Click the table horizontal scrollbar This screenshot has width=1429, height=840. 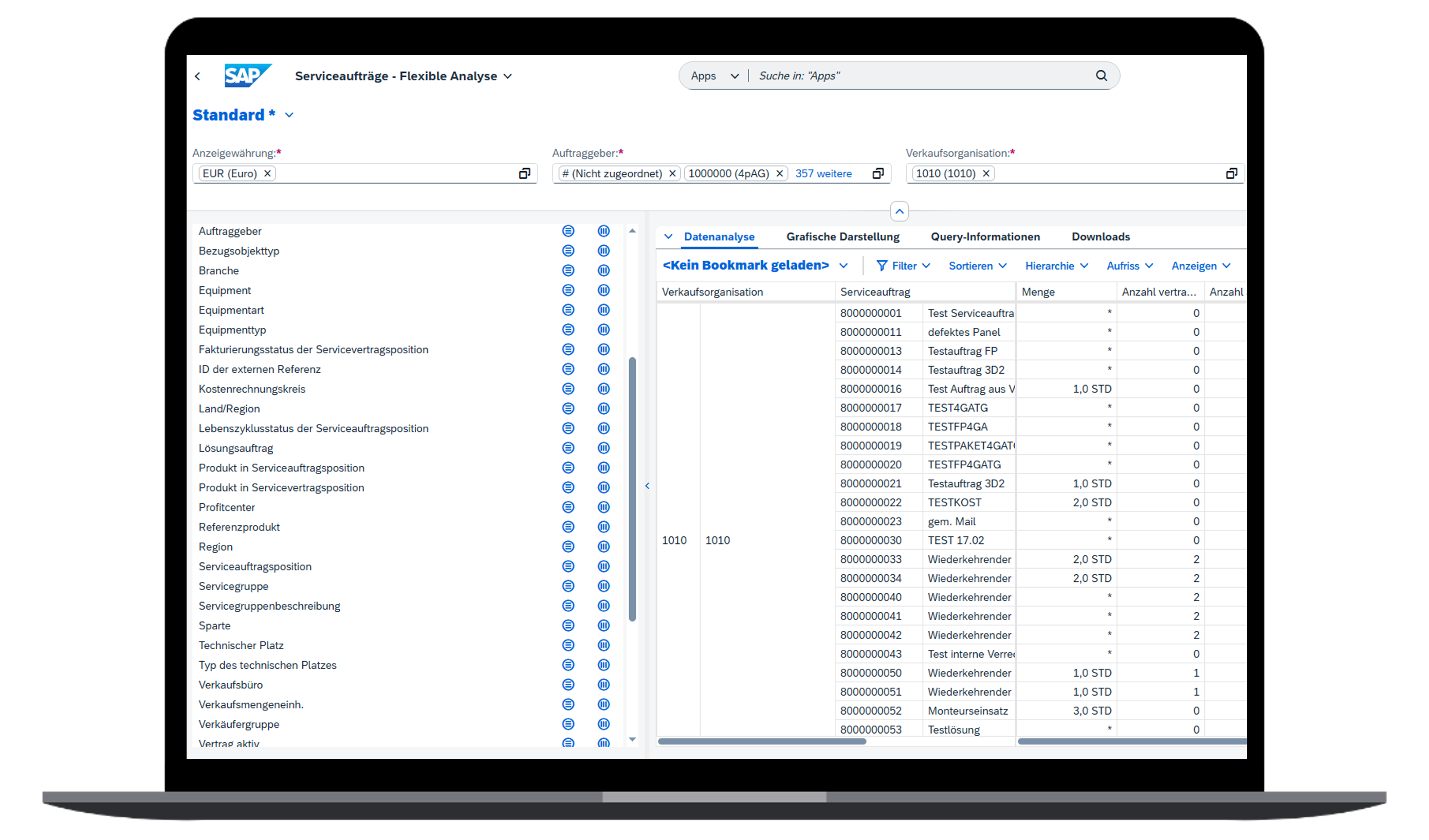[762, 741]
